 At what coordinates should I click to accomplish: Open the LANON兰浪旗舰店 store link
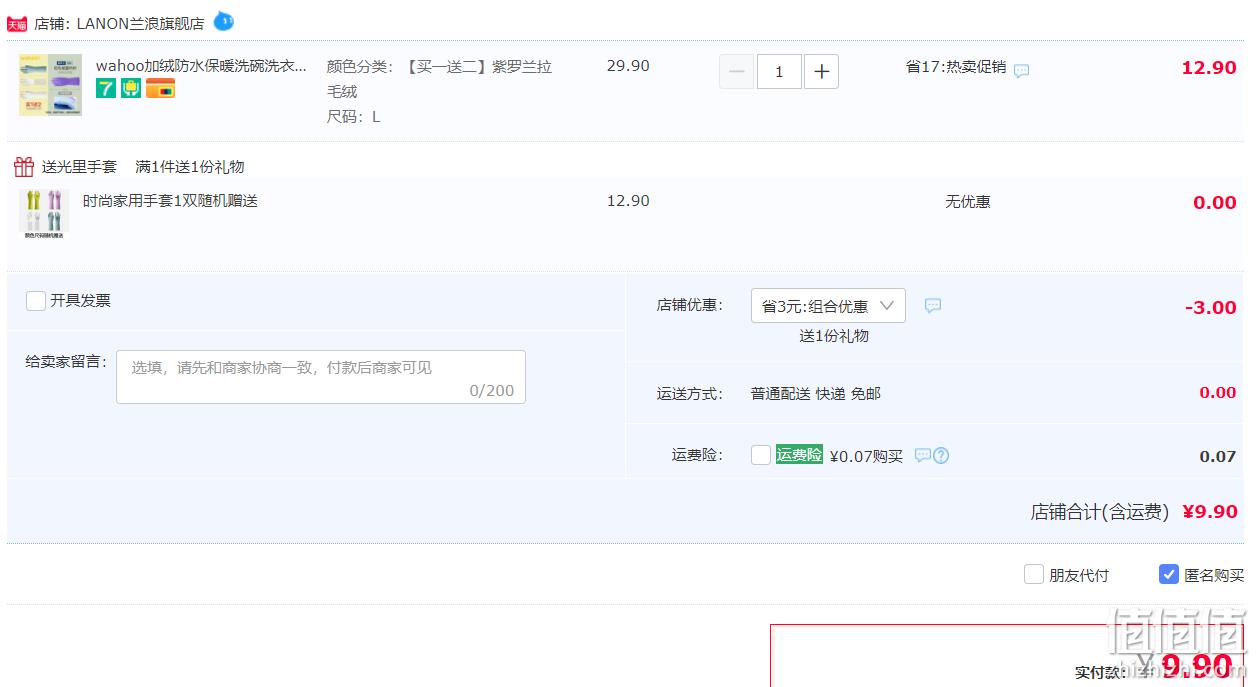click(140, 23)
